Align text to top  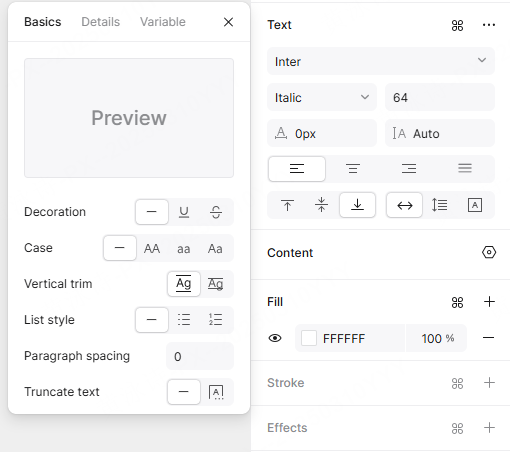(287, 205)
